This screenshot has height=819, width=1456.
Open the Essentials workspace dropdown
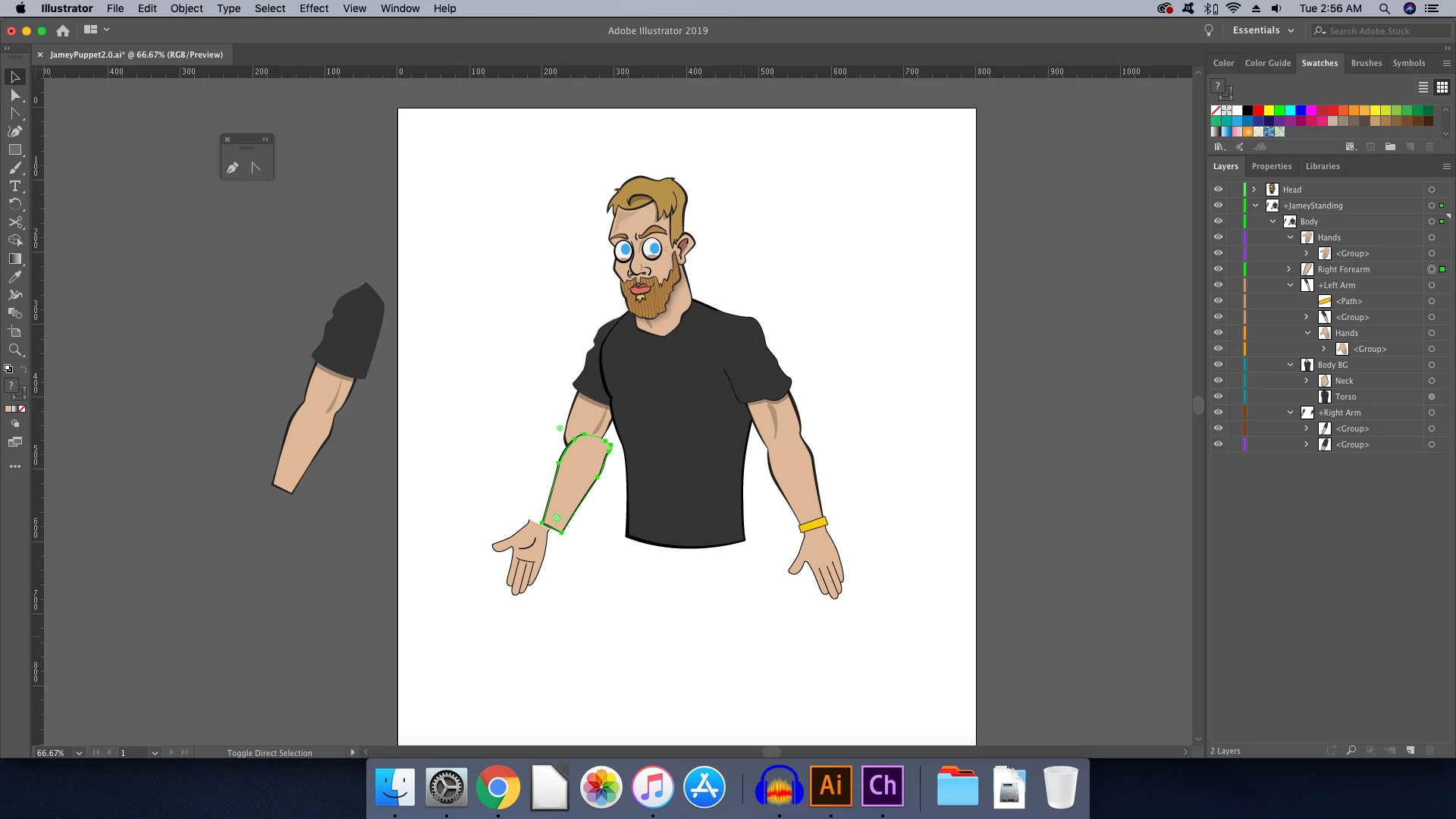pos(1263,30)
